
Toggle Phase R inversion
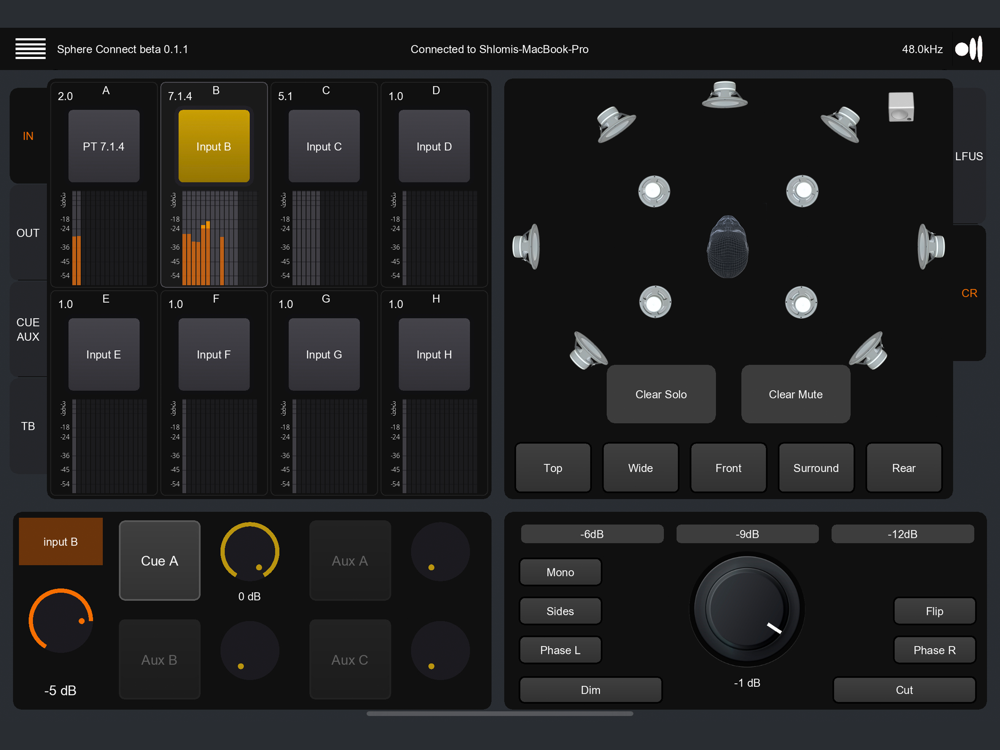[934, 650]
